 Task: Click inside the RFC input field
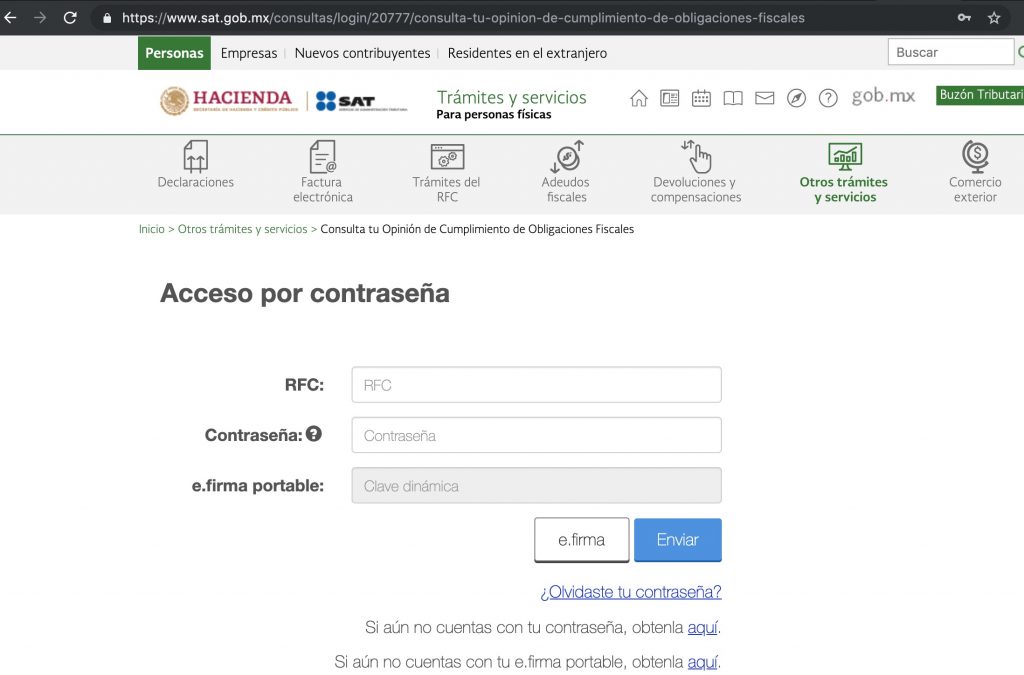point(536,384)
